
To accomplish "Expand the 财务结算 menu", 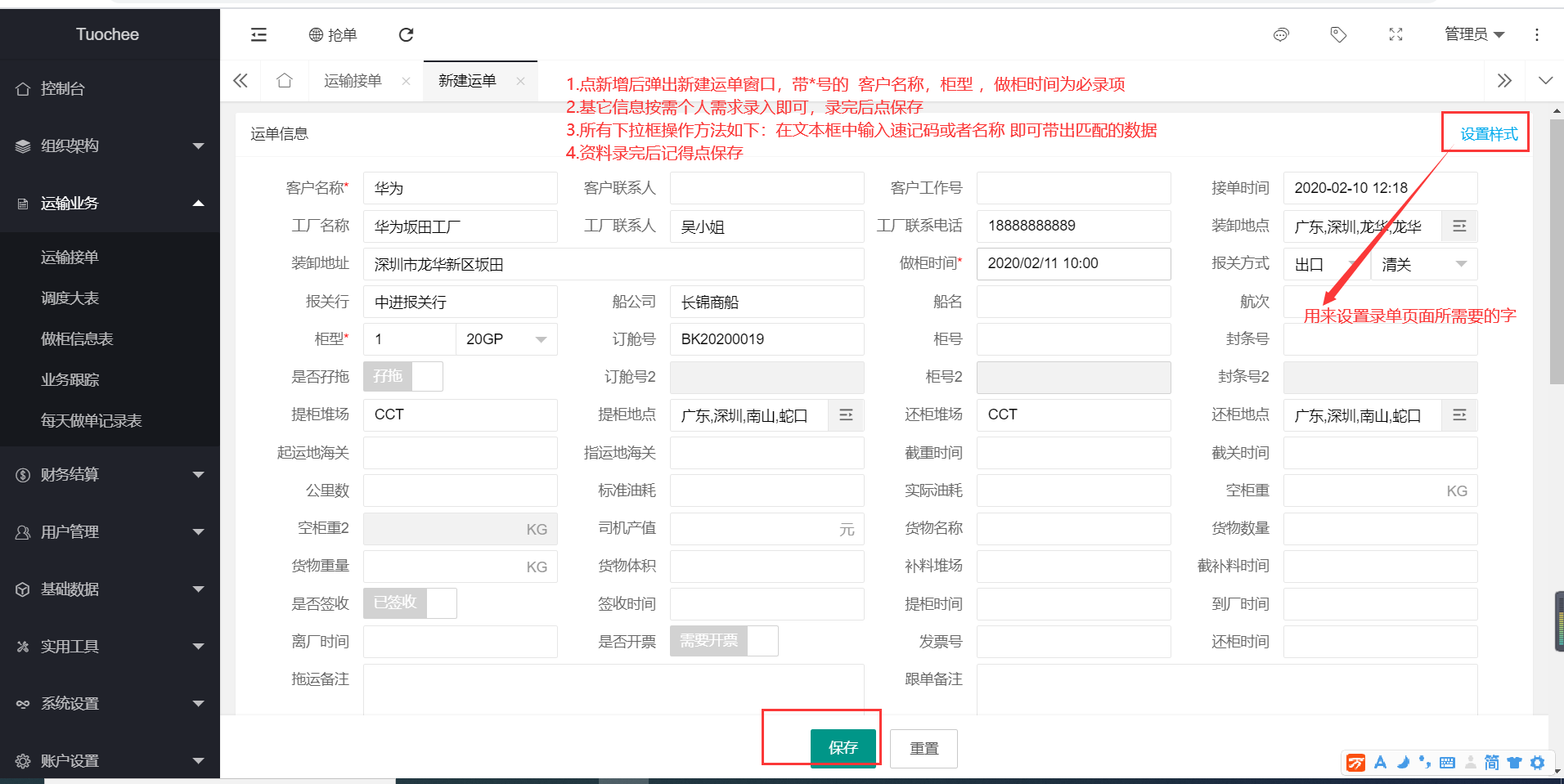I will tap(110, 474).
